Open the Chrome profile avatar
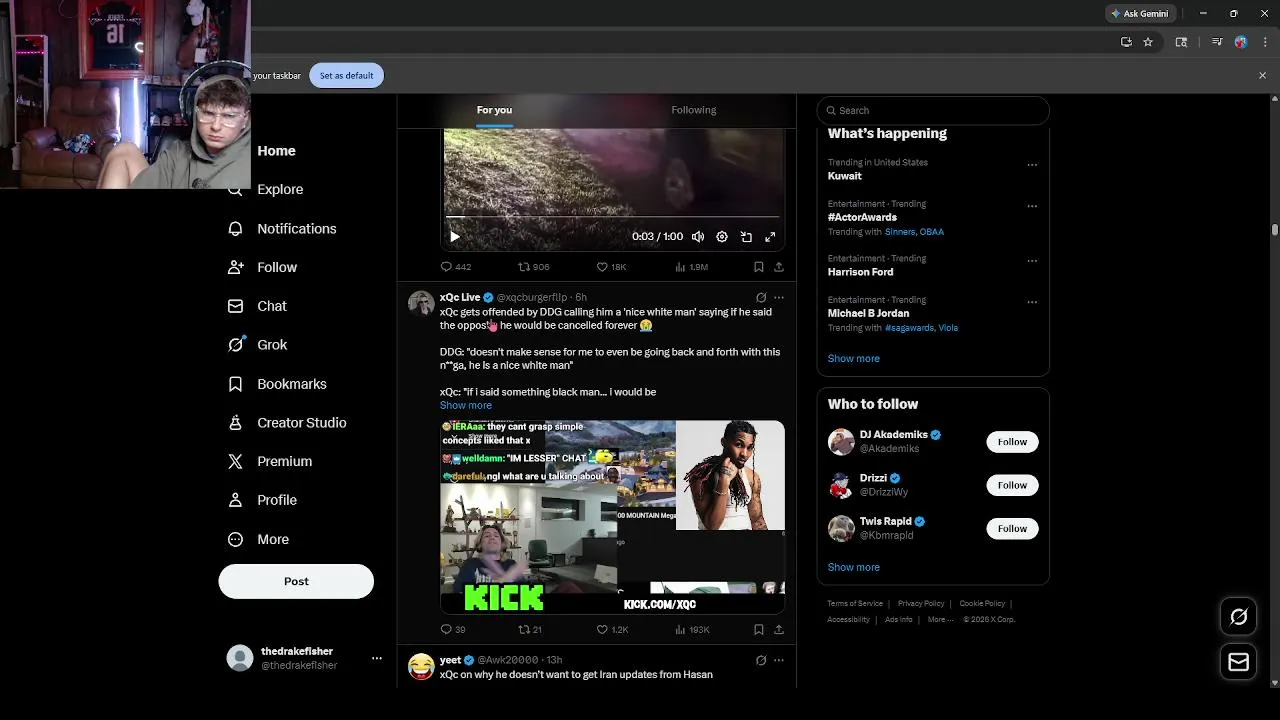The height and width of the screenshot is (720, 1280). (x=1240, y=42)
